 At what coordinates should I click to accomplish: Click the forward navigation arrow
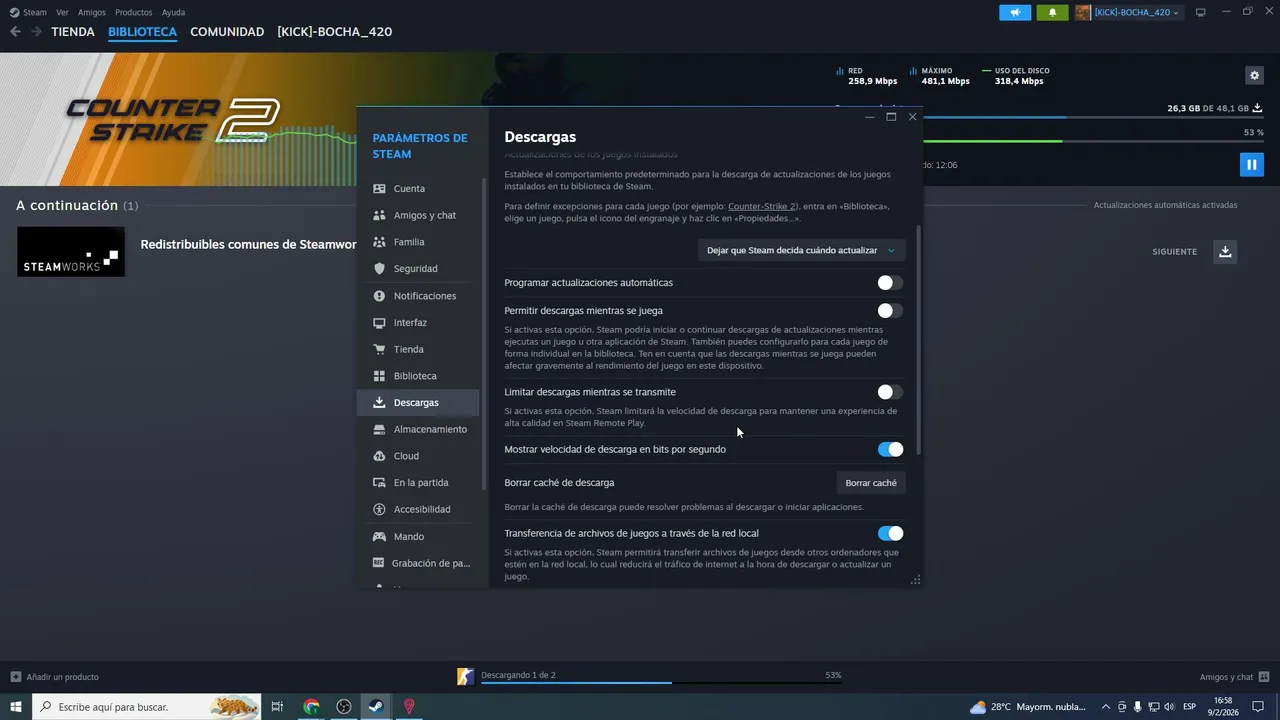36,32
